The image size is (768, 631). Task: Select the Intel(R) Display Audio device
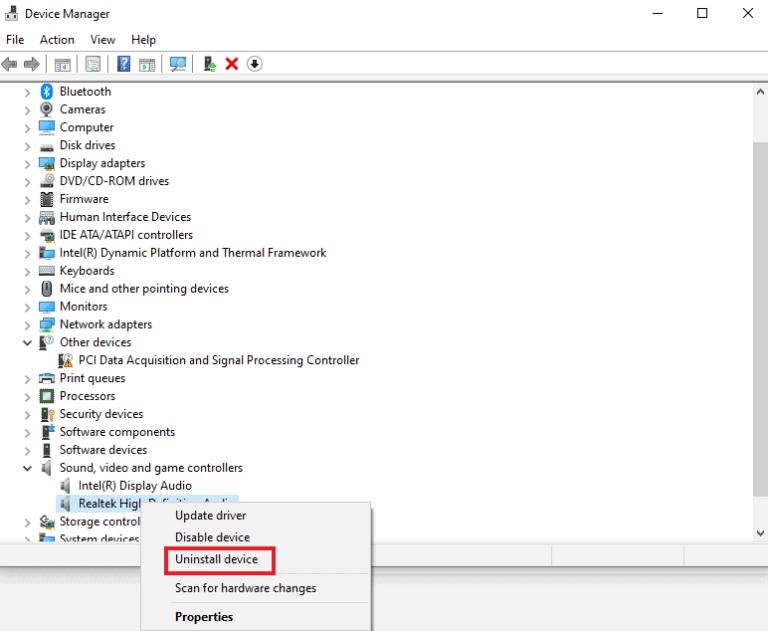(135, 486)
